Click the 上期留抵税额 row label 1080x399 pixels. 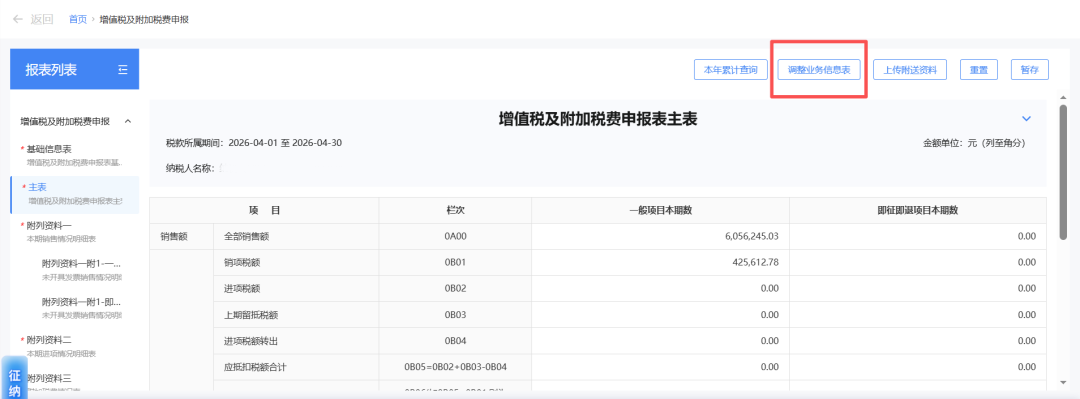pos(251,315)
